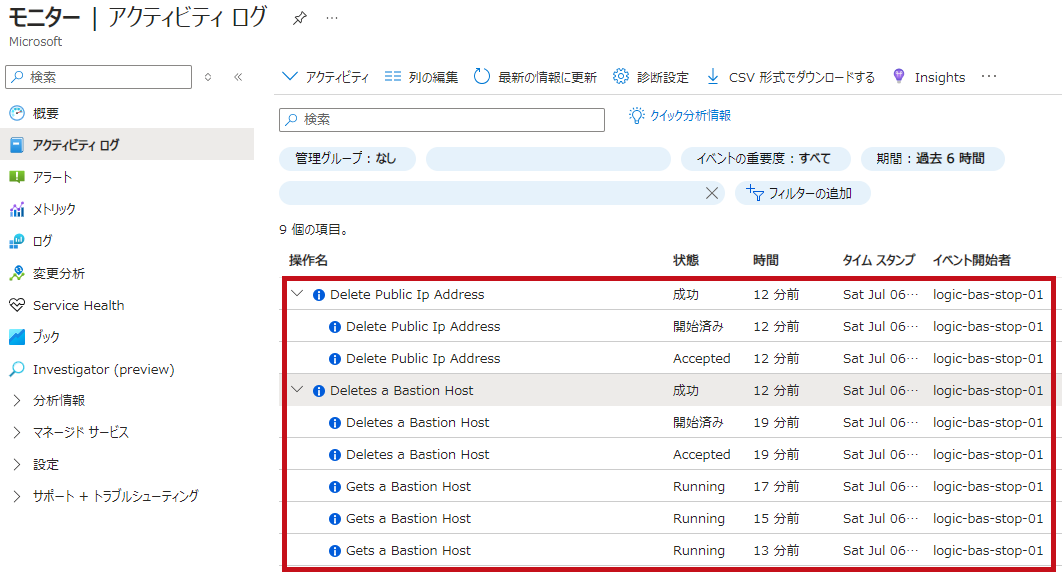This screenshot has width=1062, height=578.
Task: Click the blank filter pill next to 管理グループ
Action: pyautogui.click(x=548, y=159)
